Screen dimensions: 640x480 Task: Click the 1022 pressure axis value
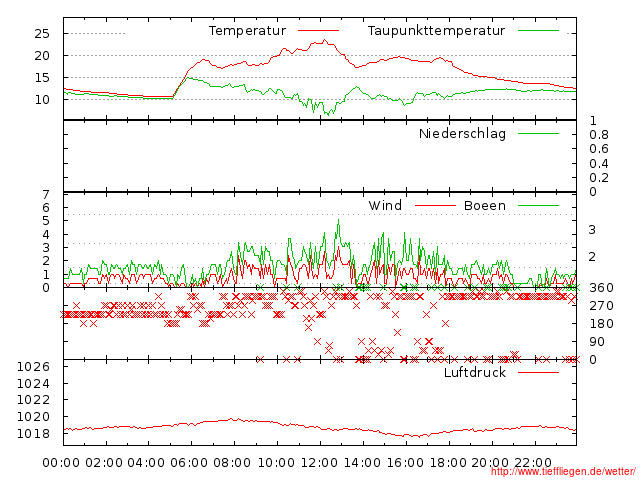(x=33, y=400)
